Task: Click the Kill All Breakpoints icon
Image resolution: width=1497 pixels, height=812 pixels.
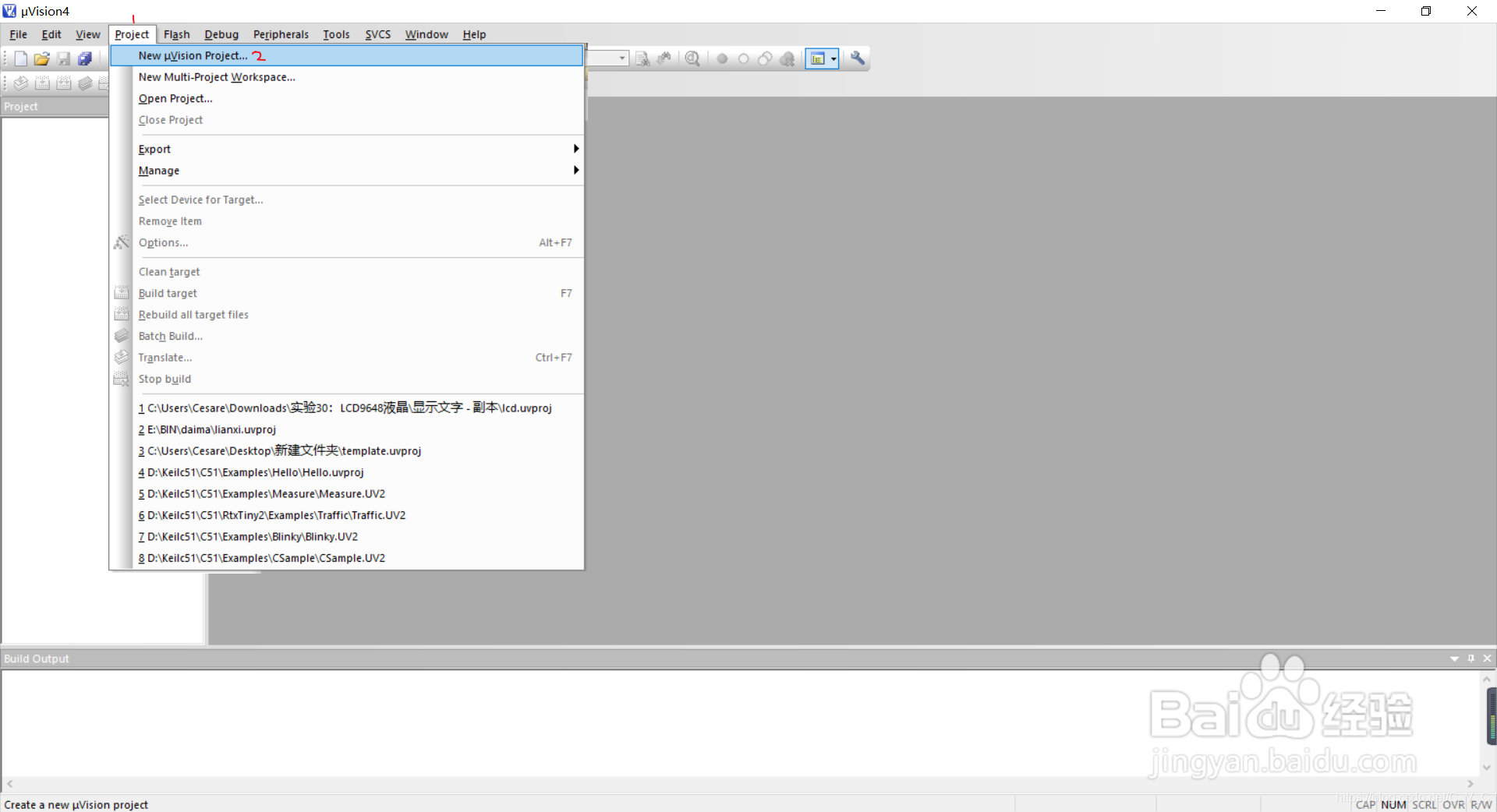Action: (787, 58)
